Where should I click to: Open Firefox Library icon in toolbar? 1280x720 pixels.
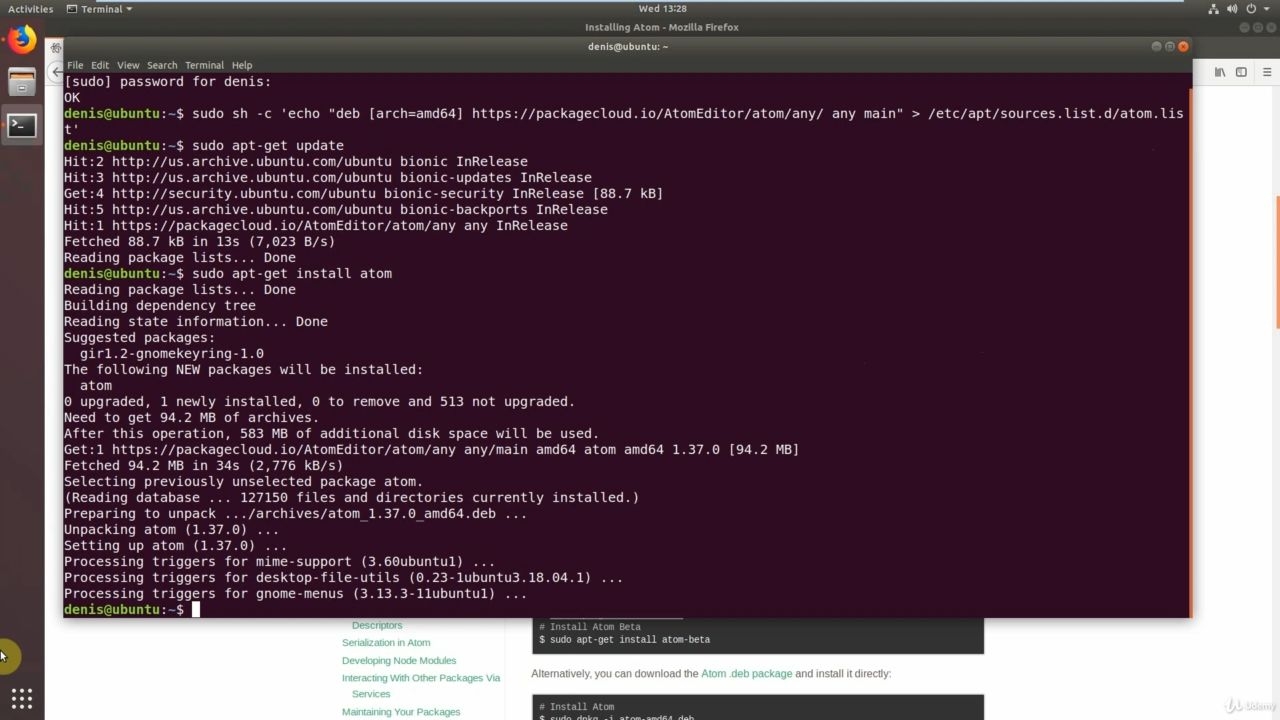point(1220,72)
